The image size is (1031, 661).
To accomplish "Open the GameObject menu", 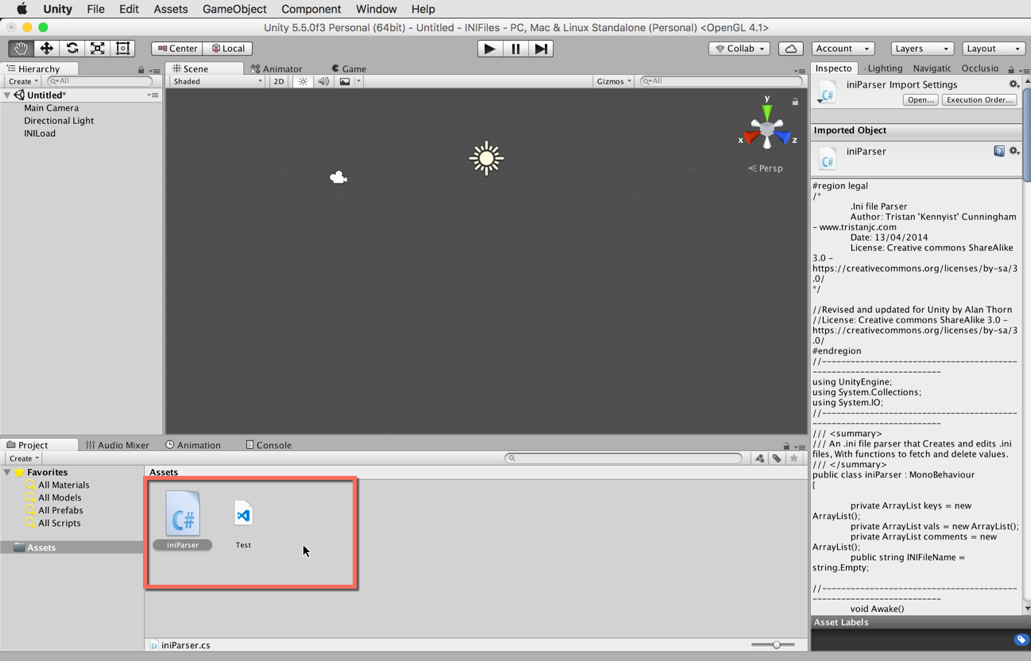I will point(234,9).
